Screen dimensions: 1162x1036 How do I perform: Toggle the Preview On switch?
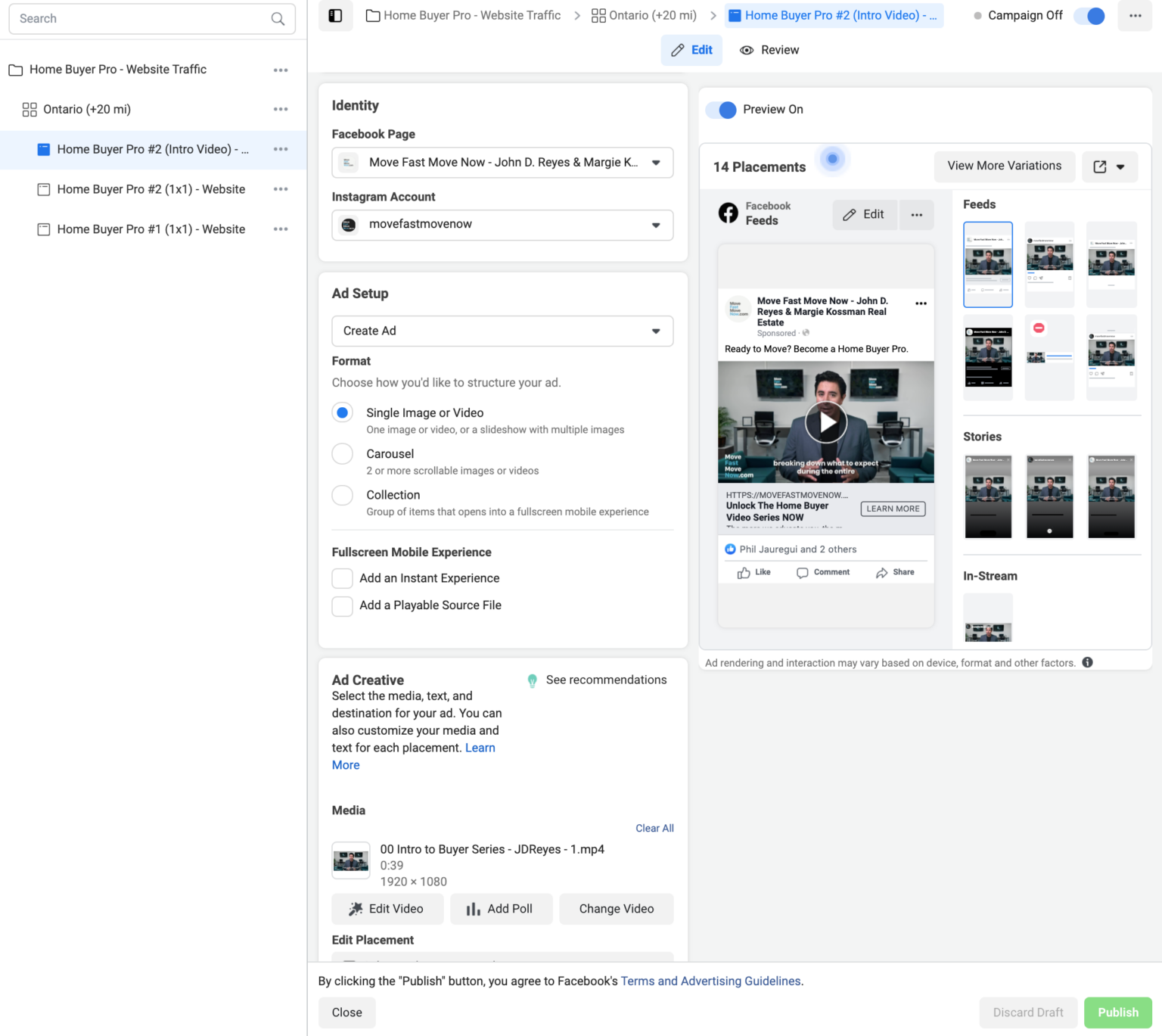[721, 110]
